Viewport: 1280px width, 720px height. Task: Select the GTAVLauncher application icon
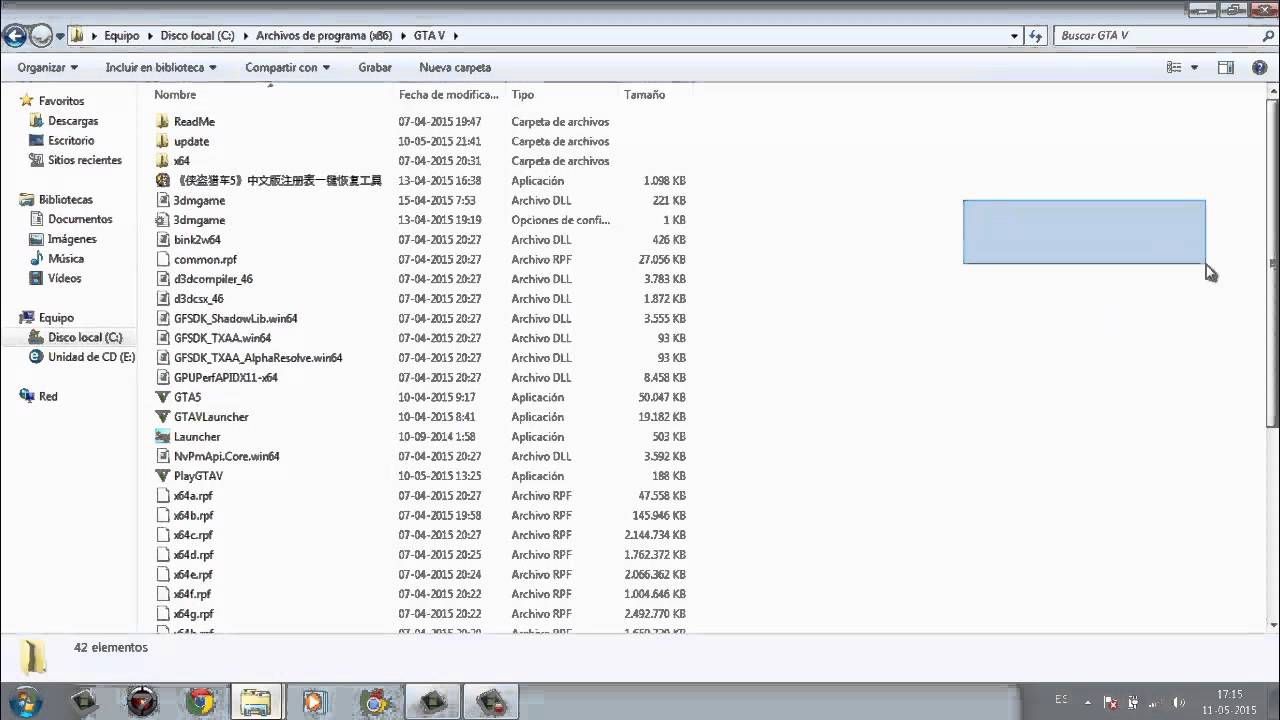163,417
